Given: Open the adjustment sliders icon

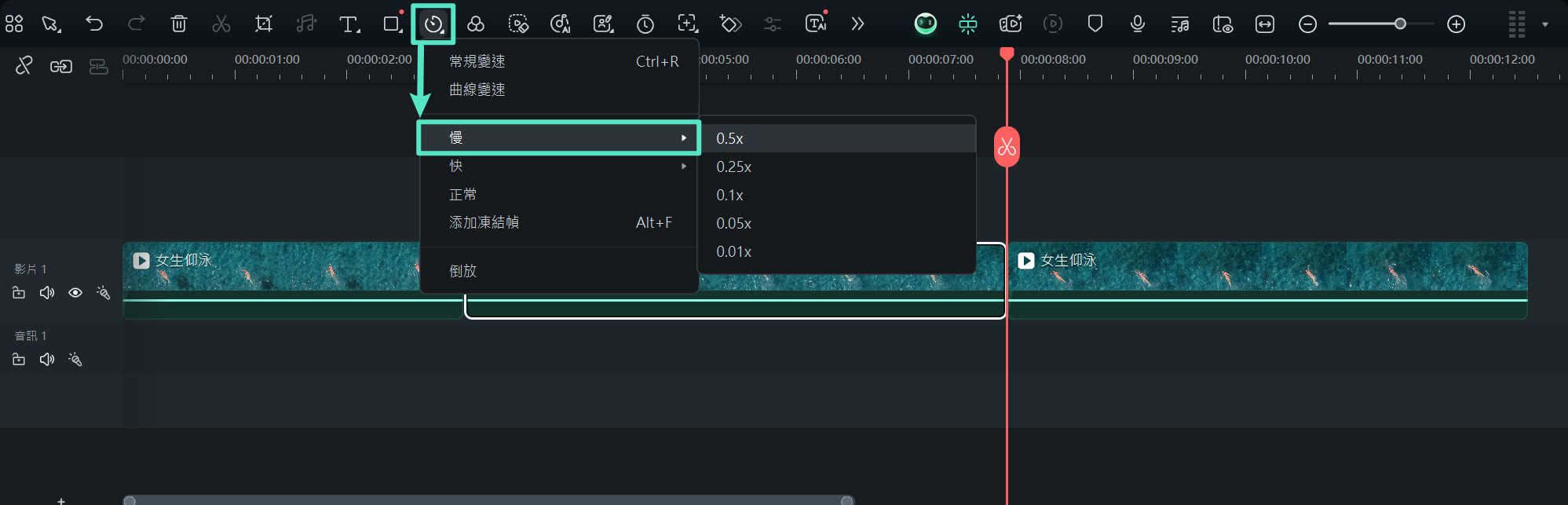Looking at the screenshot, I should click(773, 24).
